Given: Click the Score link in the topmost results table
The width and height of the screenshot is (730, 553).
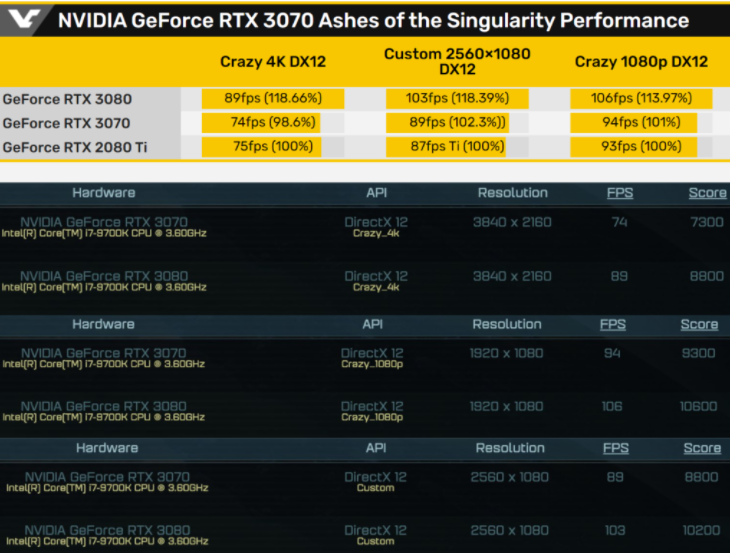Looking at the screenshot, I should click(x=707, y=193).
